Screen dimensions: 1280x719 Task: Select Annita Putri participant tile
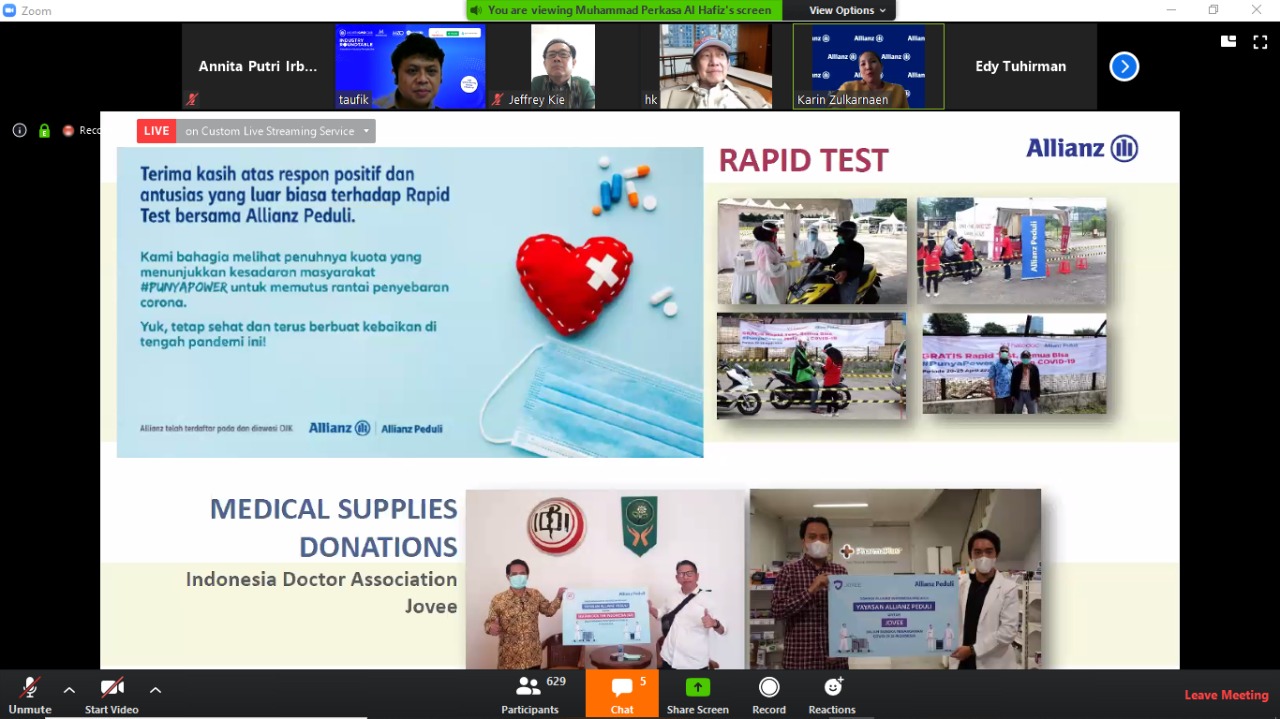tap(257, 67)
